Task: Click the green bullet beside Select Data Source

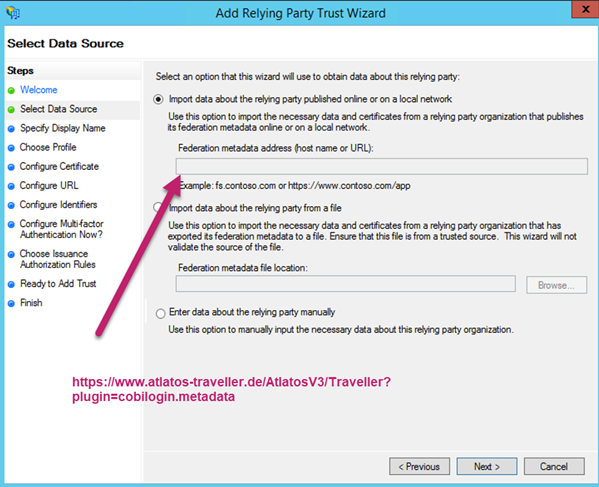Action: point(11,110)
